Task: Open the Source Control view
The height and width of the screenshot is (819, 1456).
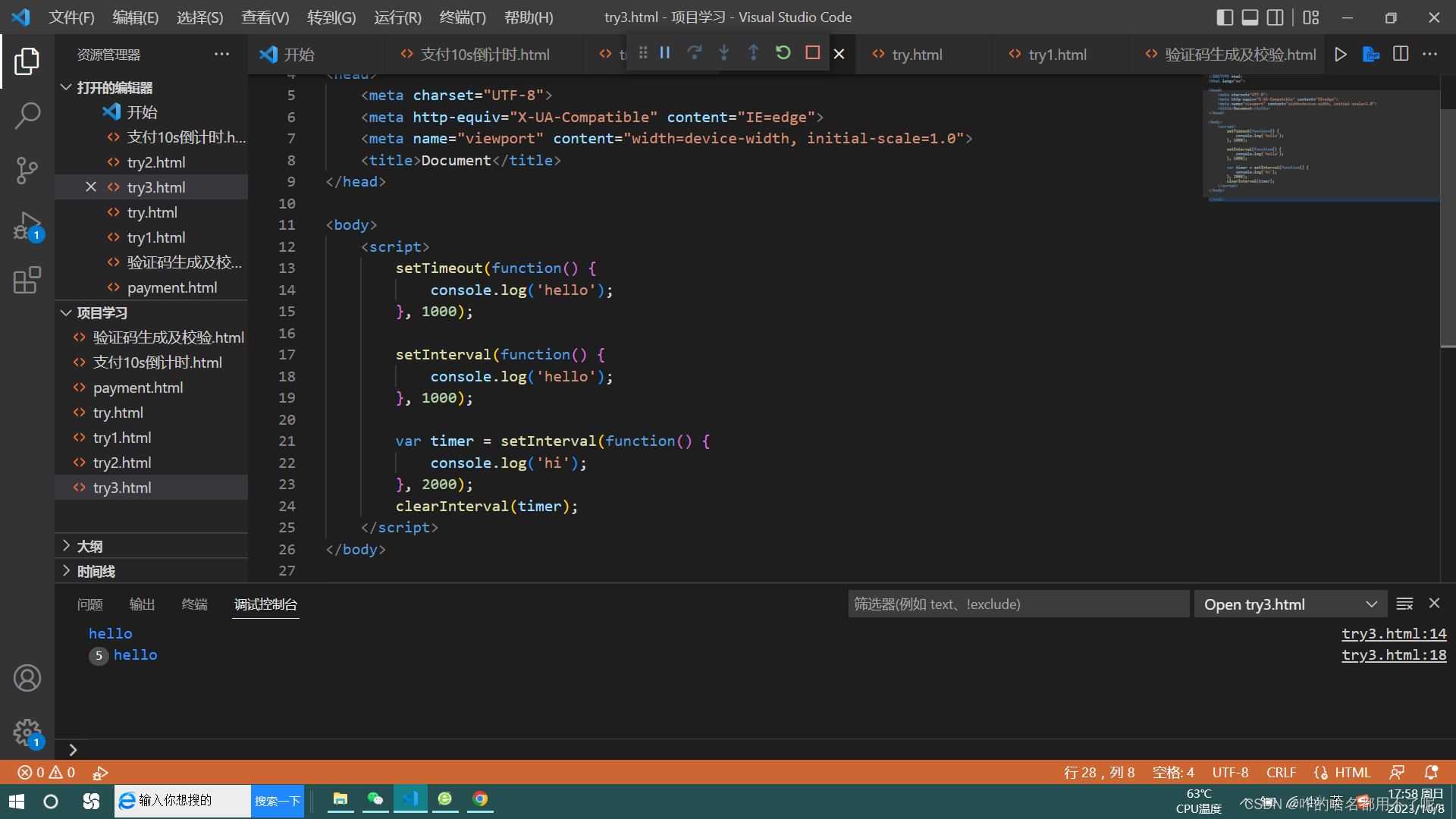Action: click(x=27, y=171)
